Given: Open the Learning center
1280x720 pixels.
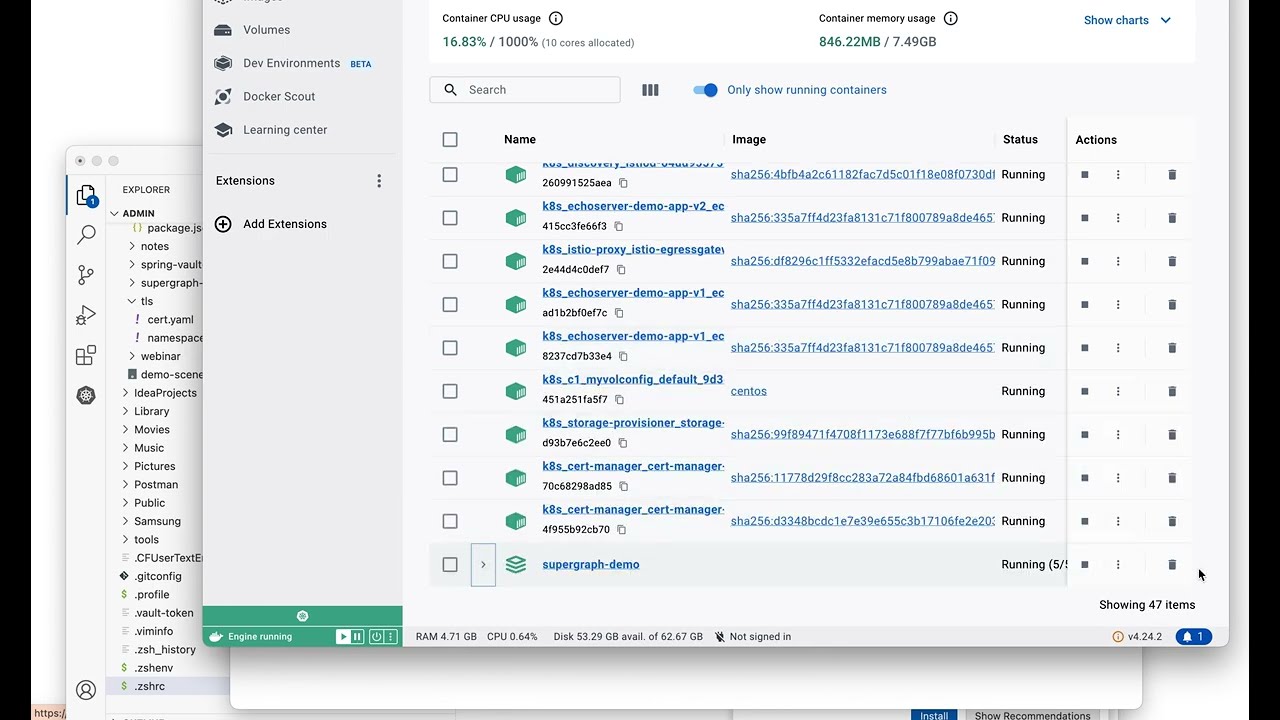Looking at the screenshot, I should [284, 130].
